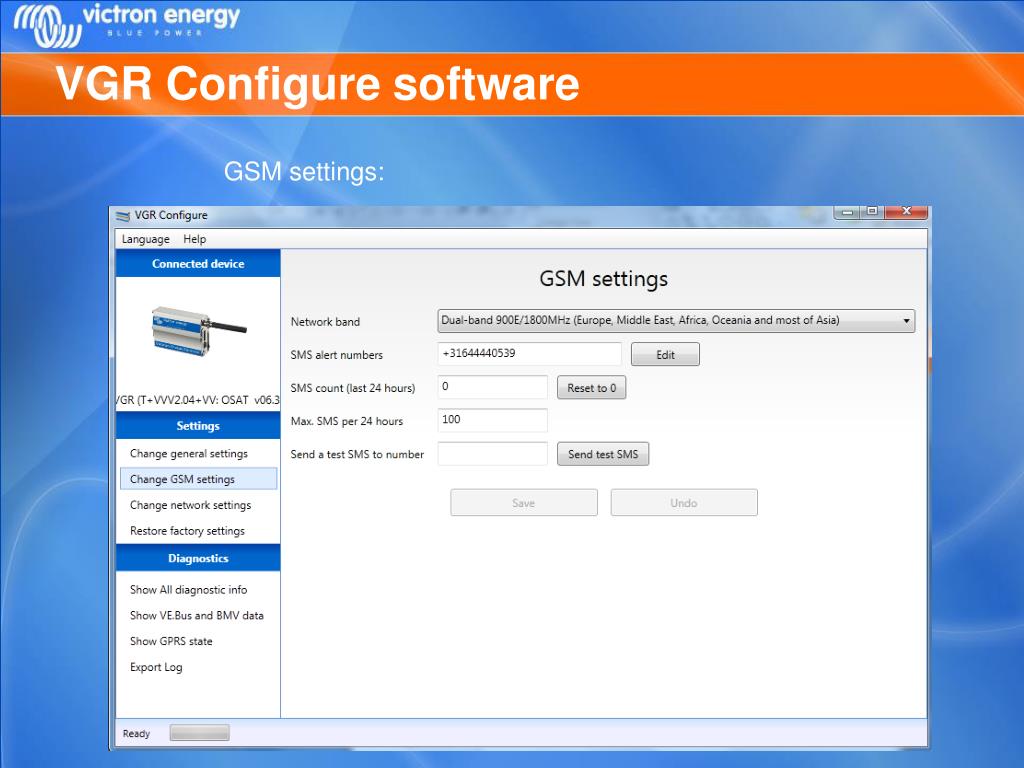Viewport: 1024px width, 768px height.
Task: Click the Diagnostics section header
Action: [x=198, y=558]
